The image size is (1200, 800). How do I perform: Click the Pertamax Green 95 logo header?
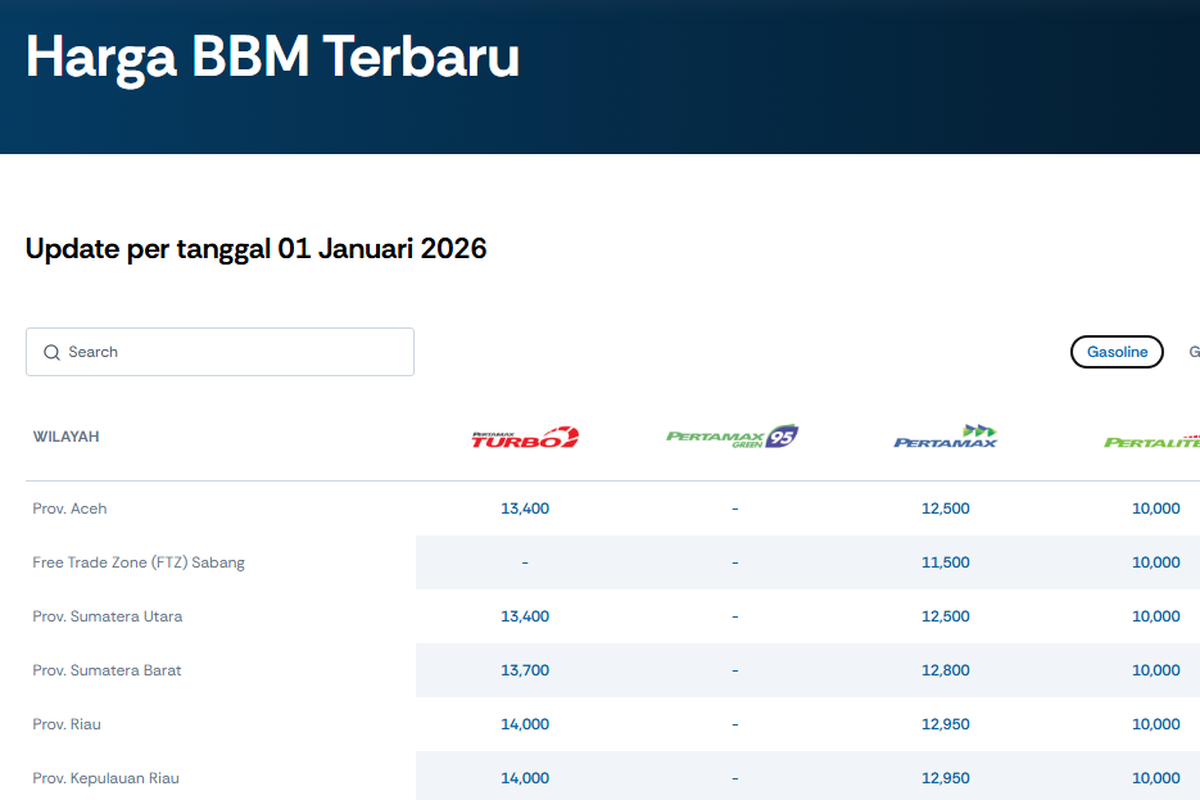pyautogui.click(x=733, y=436)
